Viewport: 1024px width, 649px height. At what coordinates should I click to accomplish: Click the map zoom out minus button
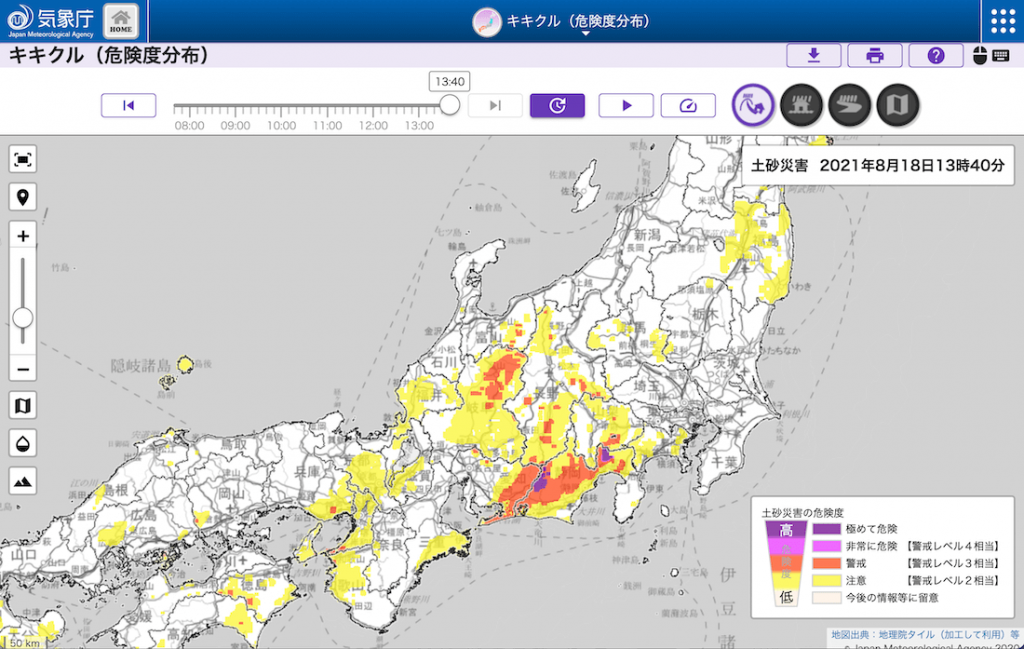(x=23, y=369)
